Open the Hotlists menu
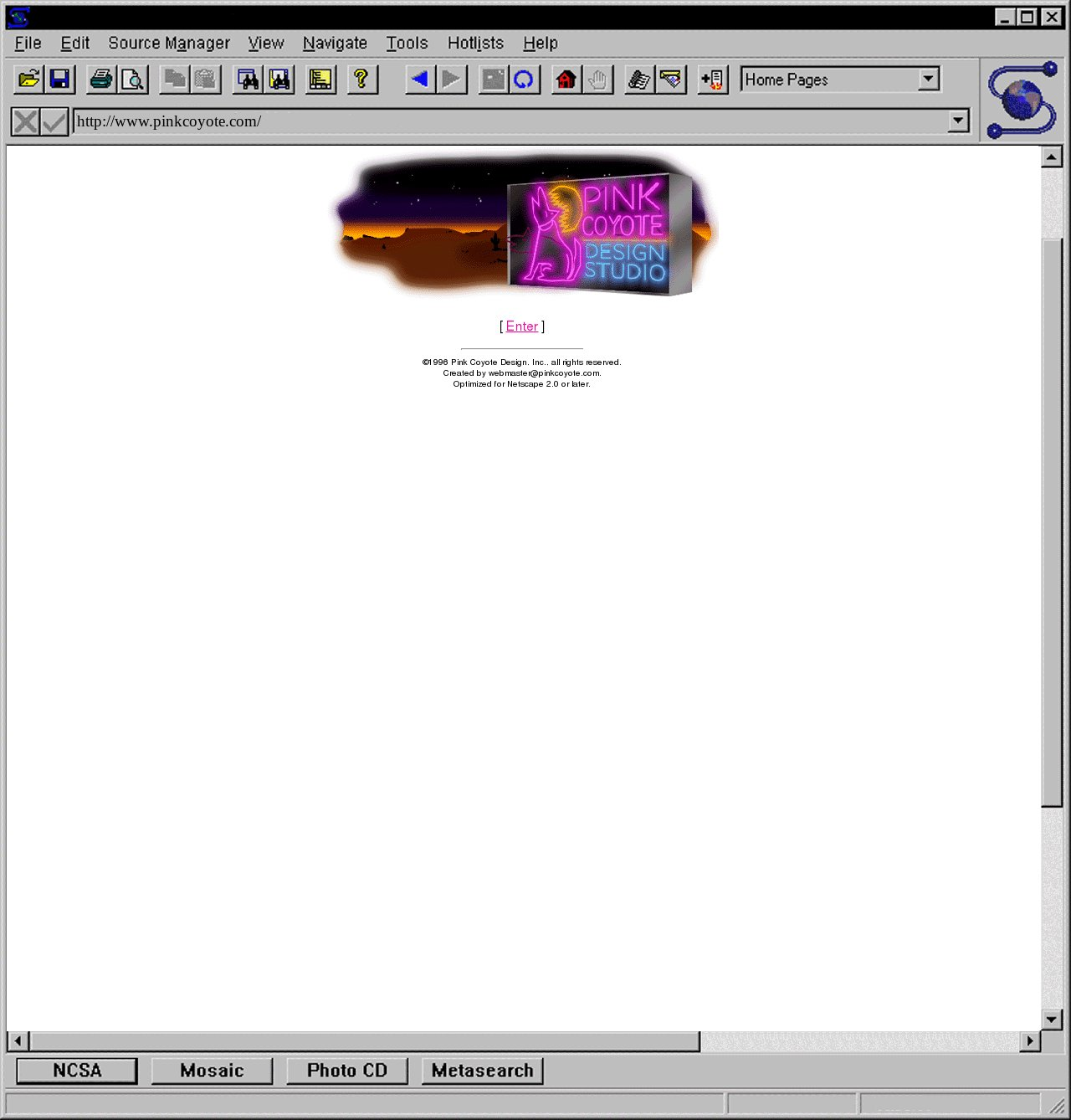This screenshot has height=1120, width=1071. pos(475,43)
